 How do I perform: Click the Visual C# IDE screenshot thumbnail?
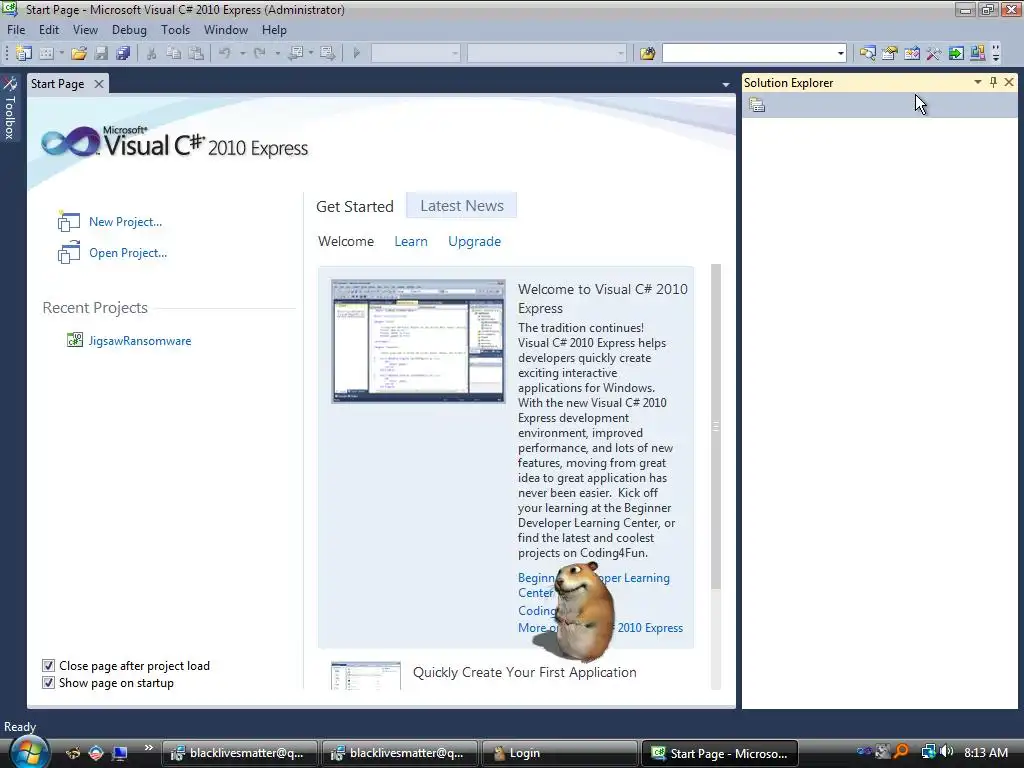tap(418, 341)
